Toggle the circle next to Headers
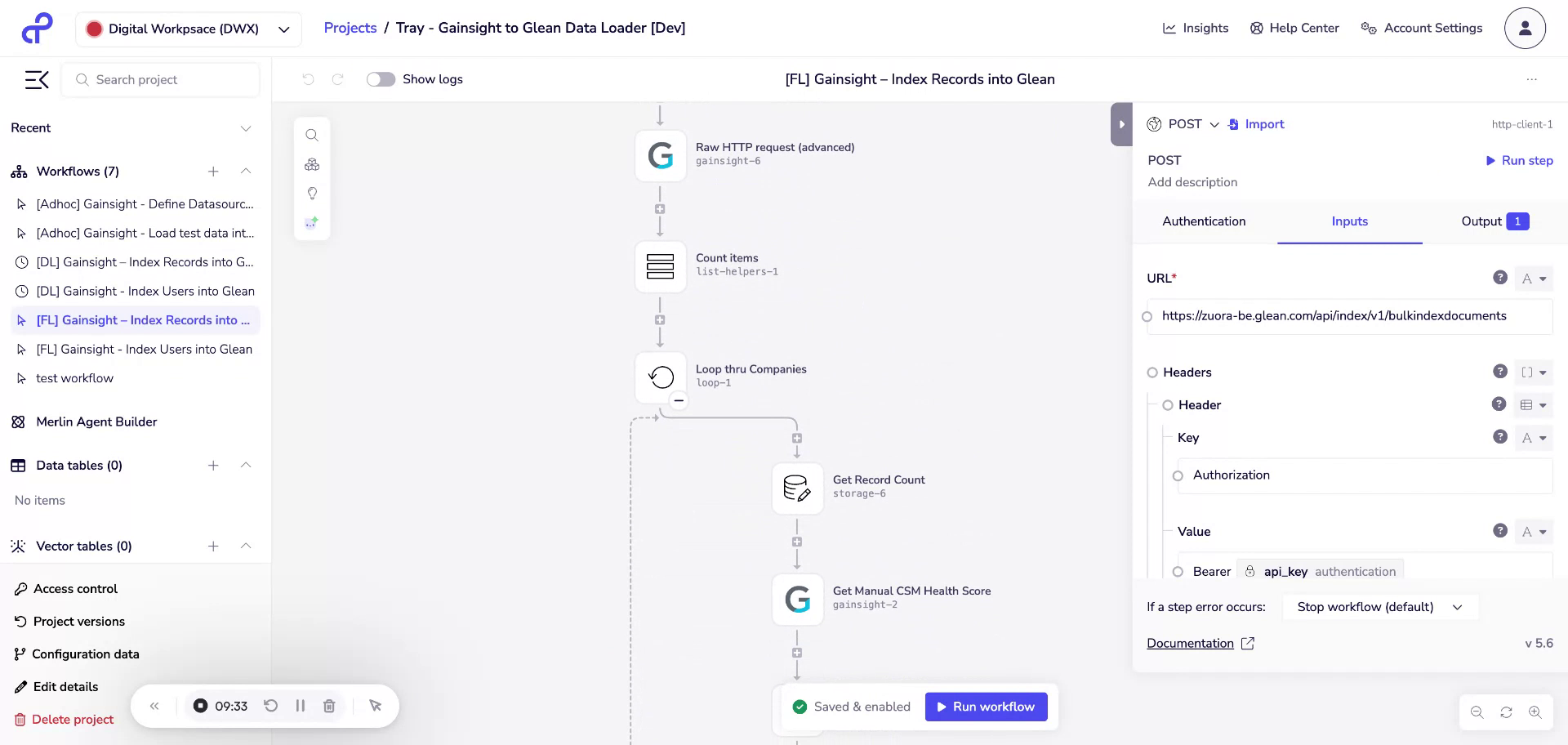This screenshot has width=1568, height=745. point(1151,372)
